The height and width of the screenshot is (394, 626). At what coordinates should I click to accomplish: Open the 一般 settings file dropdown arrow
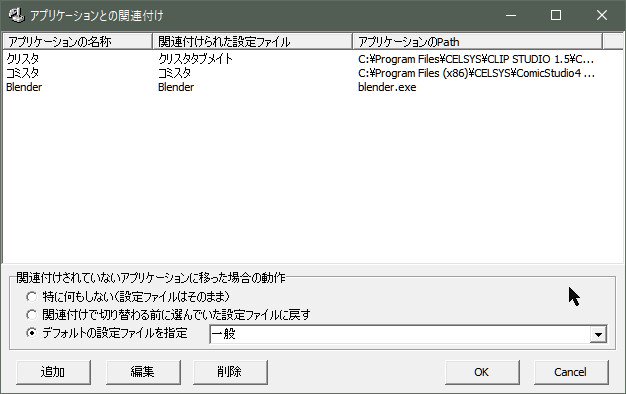tap(598, 335)
